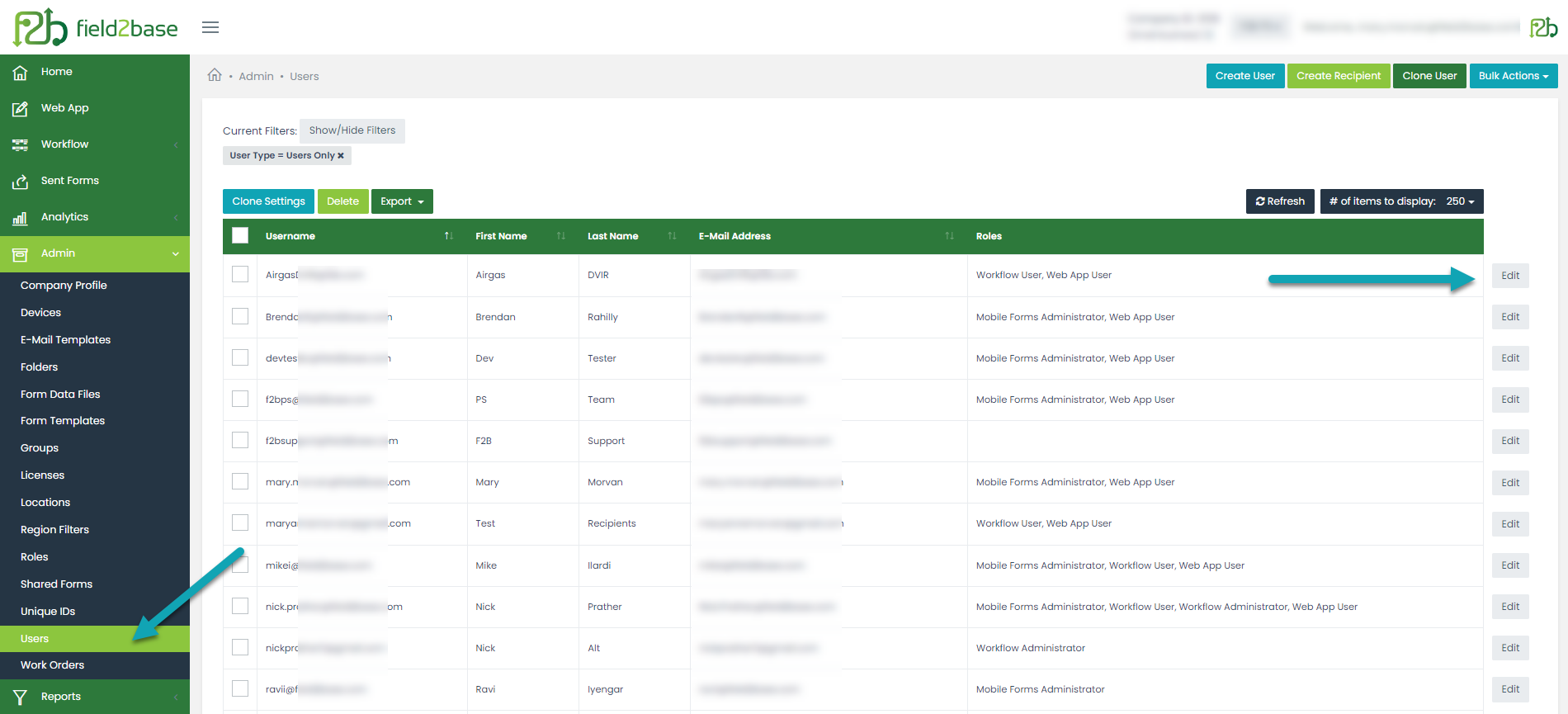Remove the User Type filter via x

(340, 155)
